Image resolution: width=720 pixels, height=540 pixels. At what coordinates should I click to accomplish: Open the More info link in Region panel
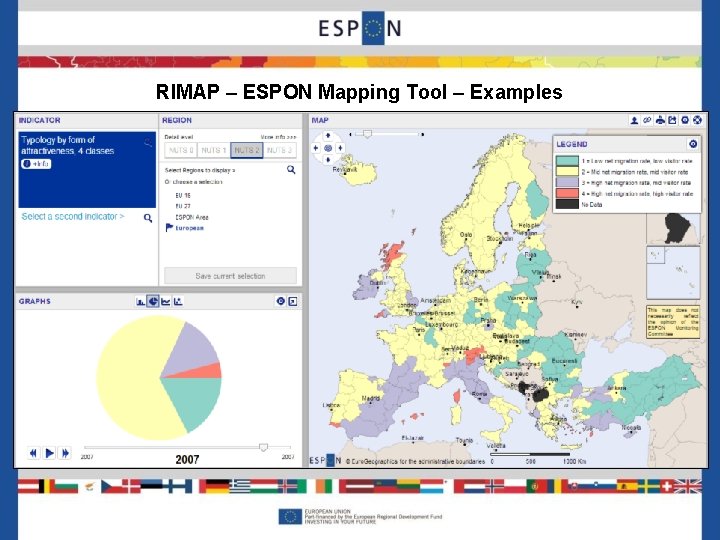click(278, 137)
